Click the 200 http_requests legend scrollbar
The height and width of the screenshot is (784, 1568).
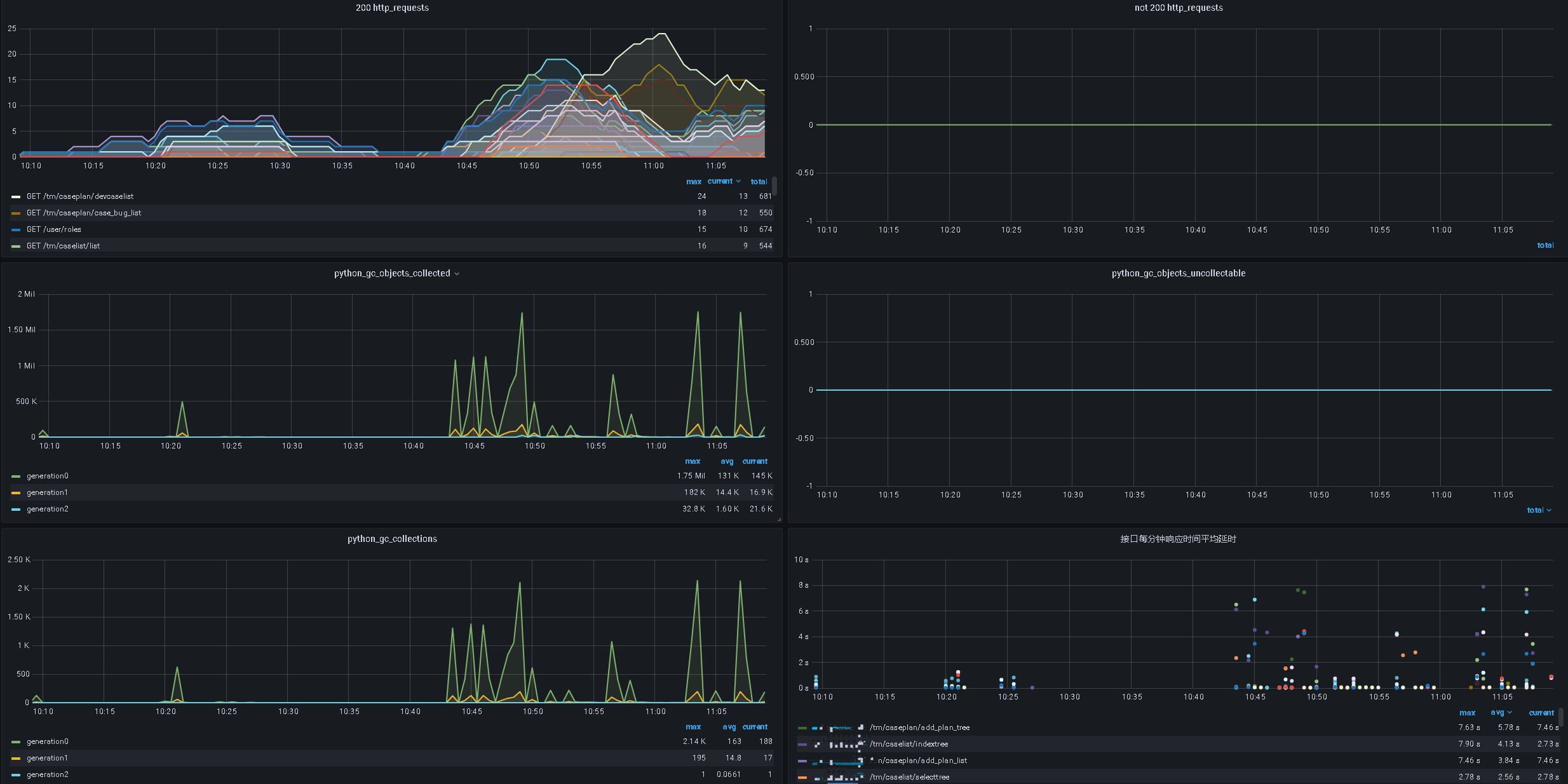coord(775,187)
